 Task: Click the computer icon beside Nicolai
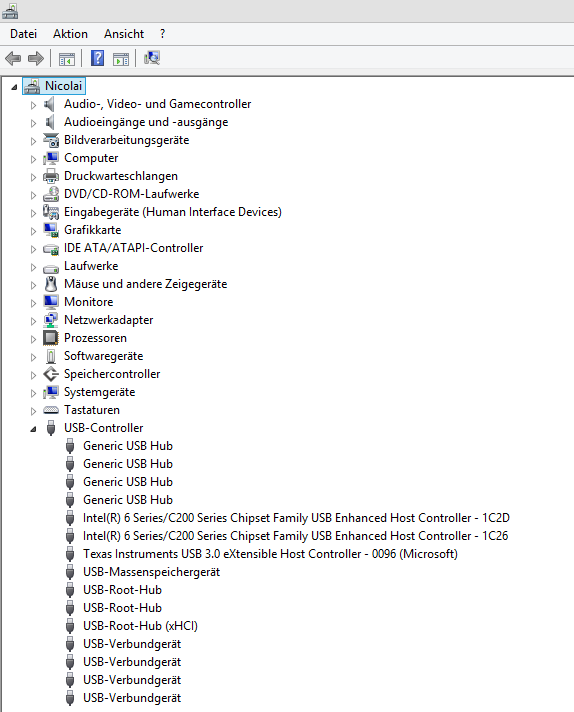32,86
